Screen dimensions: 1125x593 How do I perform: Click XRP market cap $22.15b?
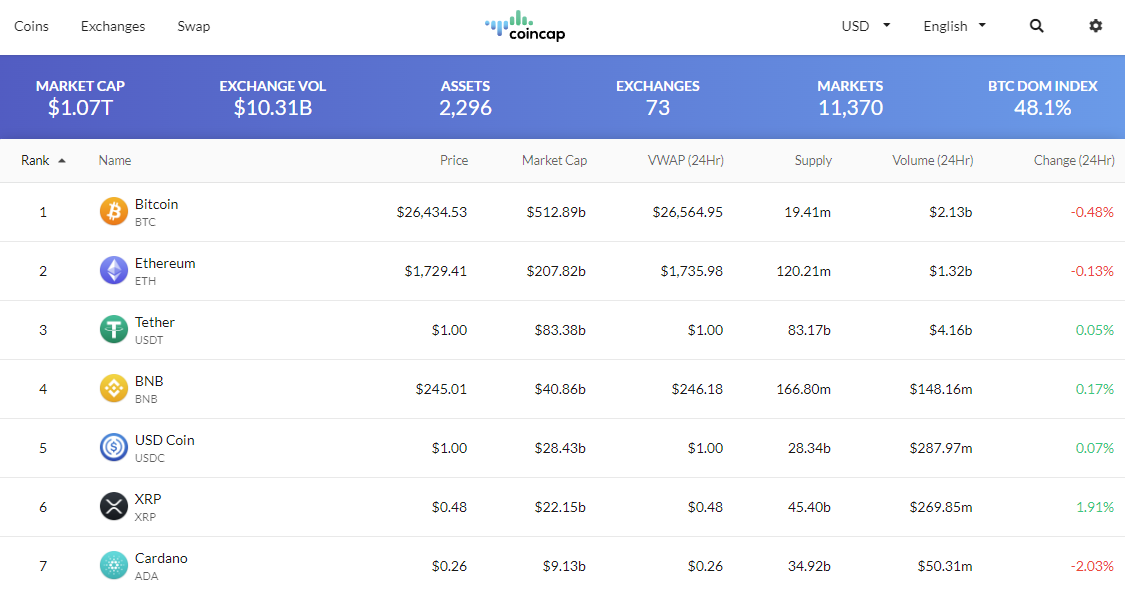click(x=560, y=507)
